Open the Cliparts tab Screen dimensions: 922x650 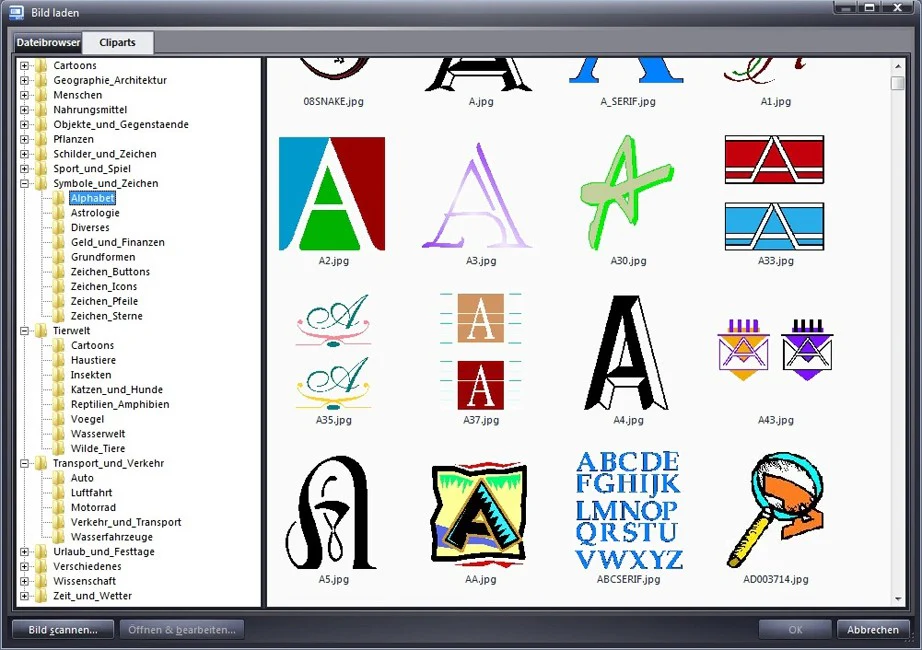118,42
